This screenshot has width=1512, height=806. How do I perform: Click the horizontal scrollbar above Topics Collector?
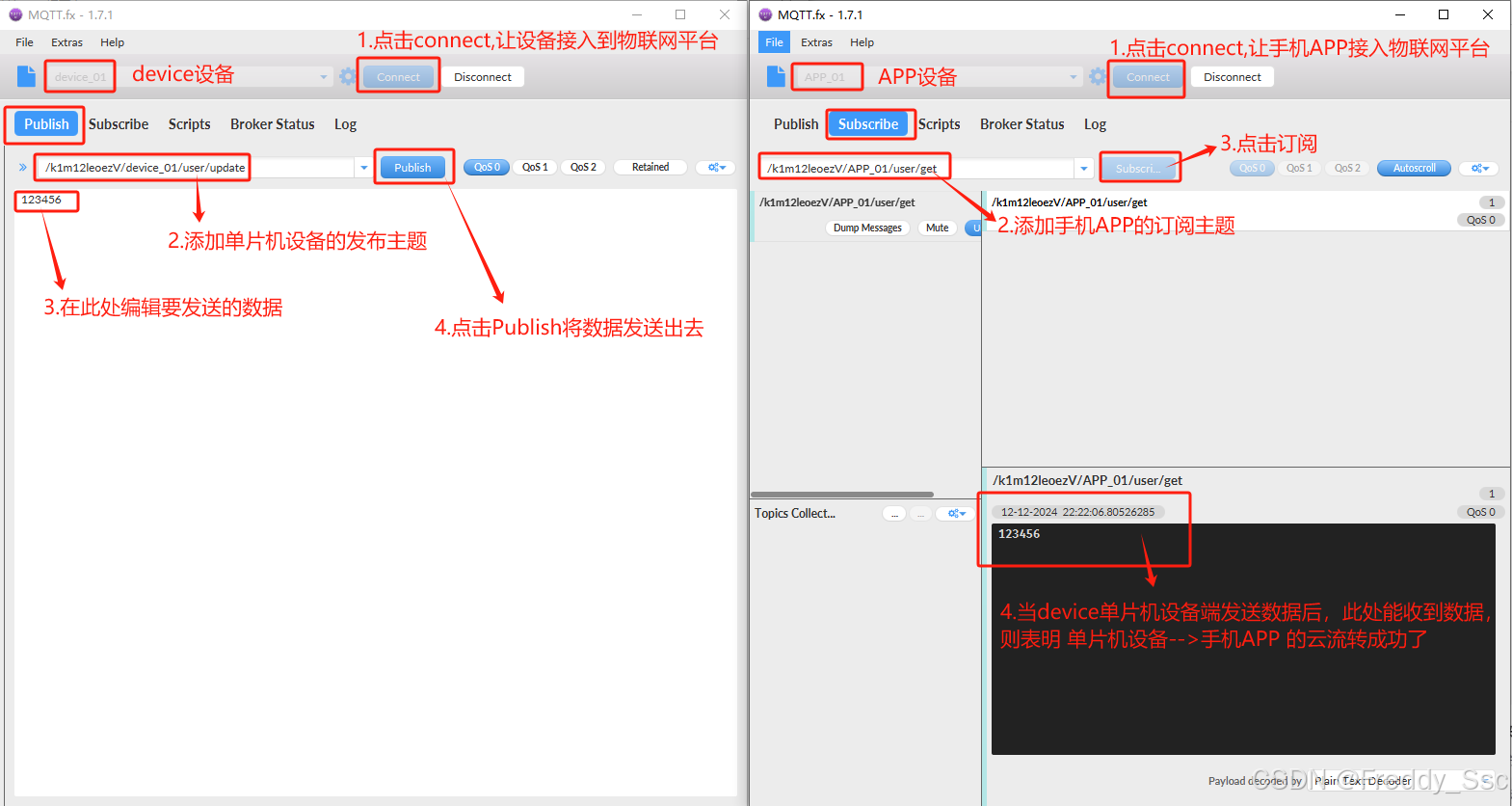[842, 495]
